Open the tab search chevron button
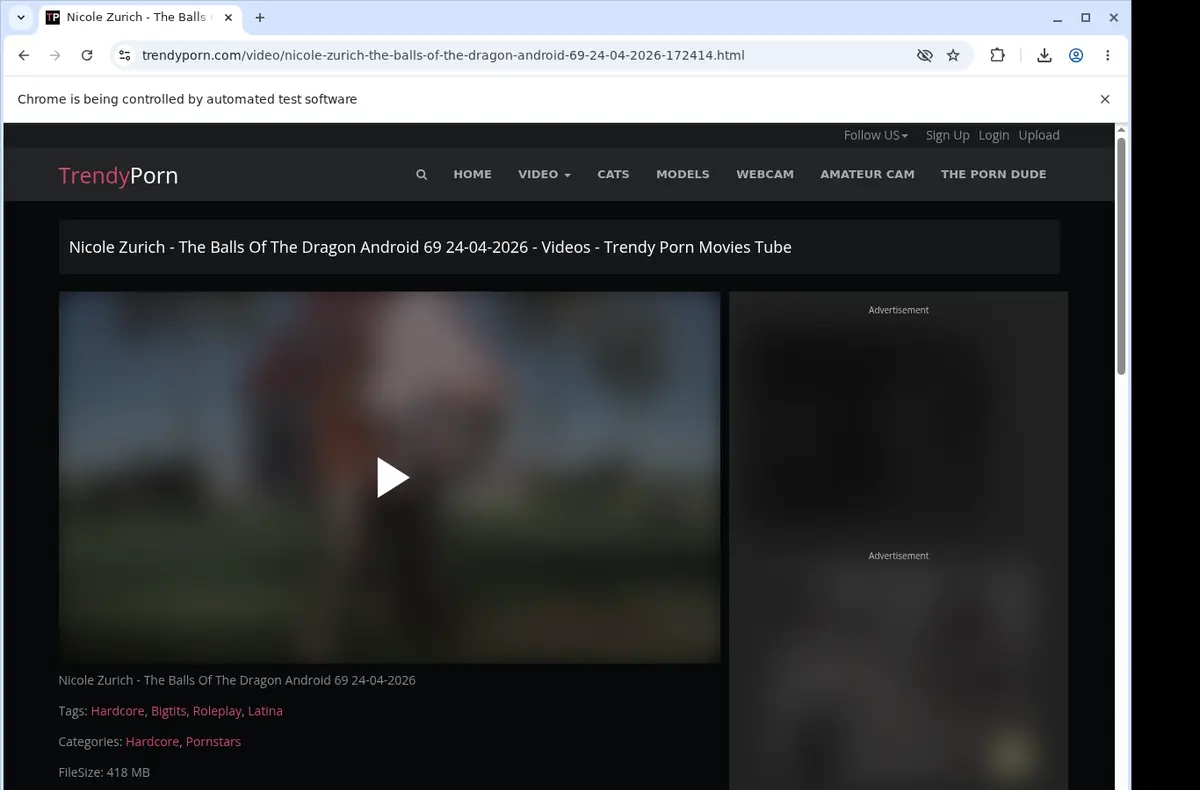This screenshot has width=1200, height=790. click(x=21, y=17)
